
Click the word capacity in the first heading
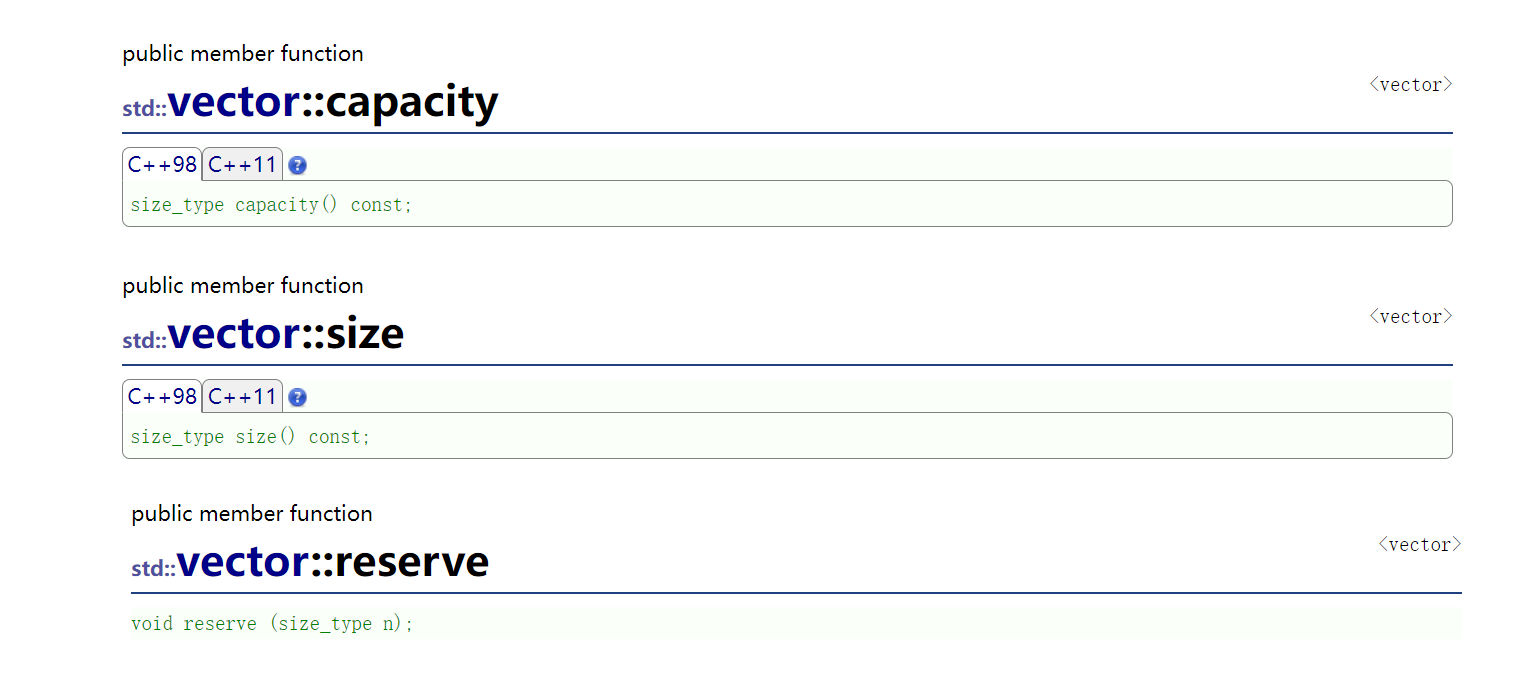412,102
